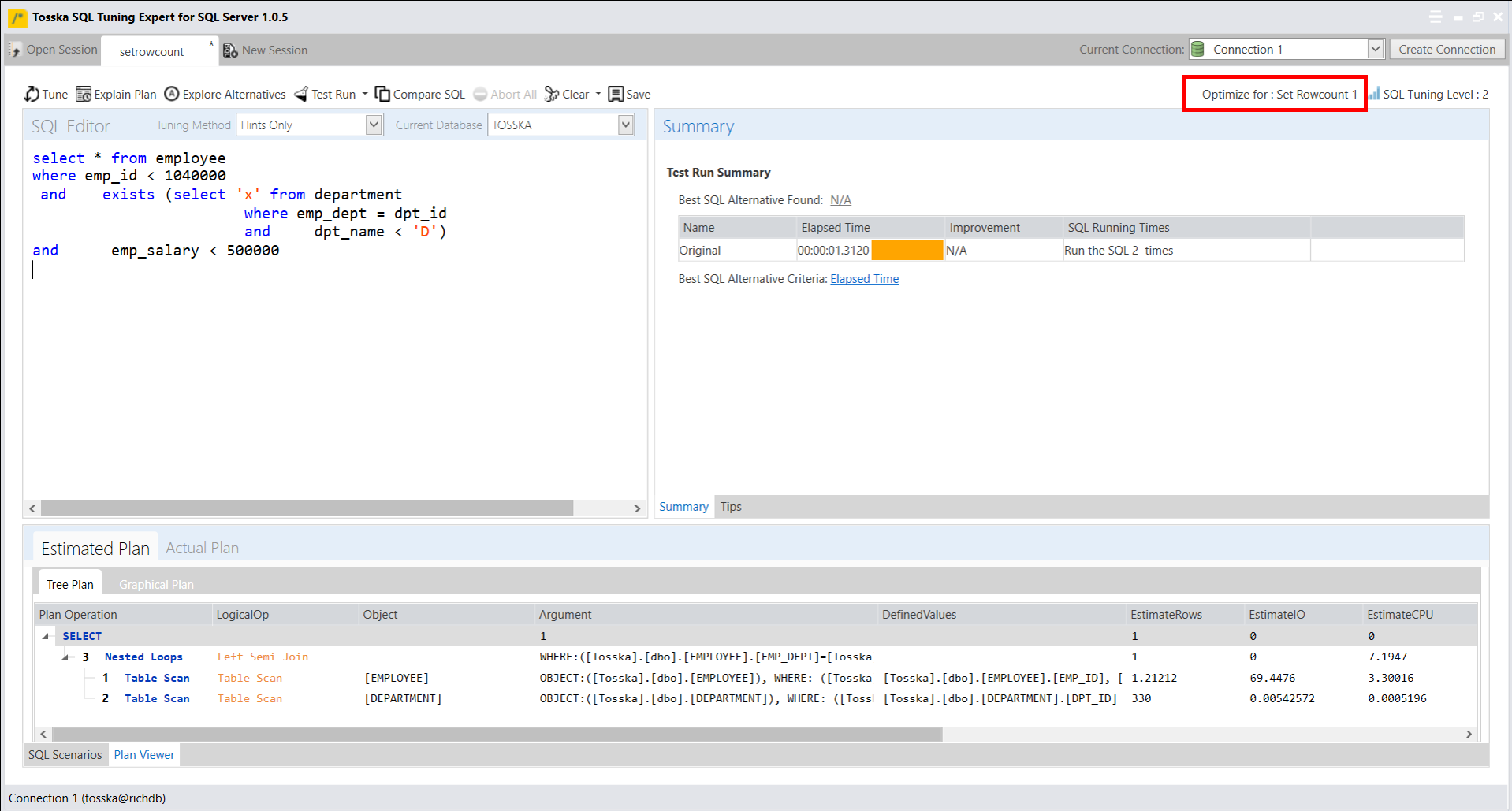Collapse the Nested Loops plan node

[66, 657]
